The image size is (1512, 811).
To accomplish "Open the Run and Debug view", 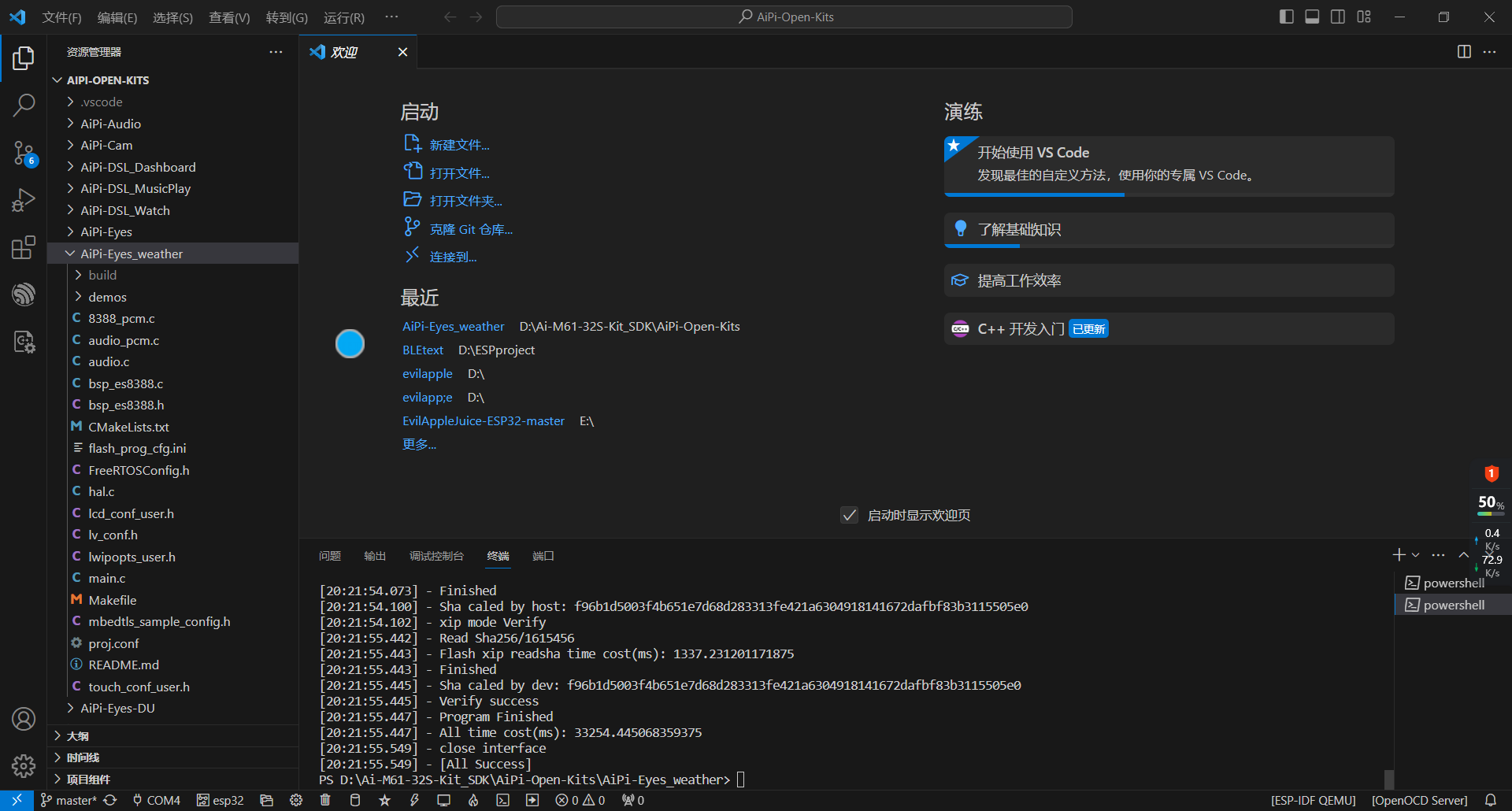I will (x=24, y=200).
